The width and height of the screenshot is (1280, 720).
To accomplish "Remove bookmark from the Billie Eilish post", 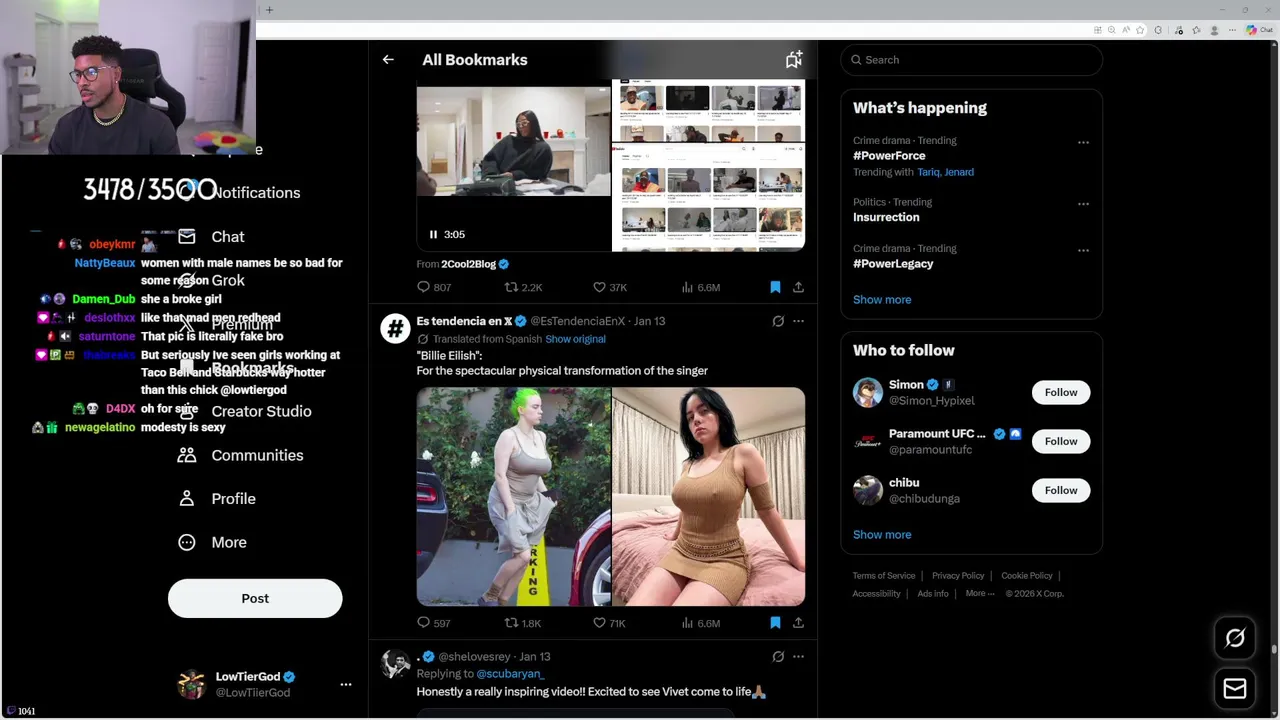I will tap(775, 623).
